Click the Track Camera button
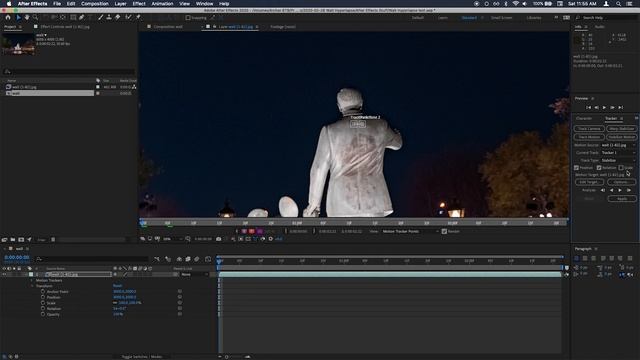Image resolution: width=640 pixels, height=360 pixels. tap(589, 129)
